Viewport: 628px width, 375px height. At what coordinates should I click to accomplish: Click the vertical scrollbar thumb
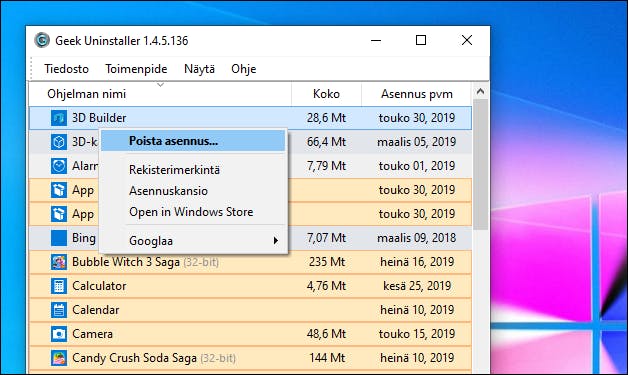point(481,165)
